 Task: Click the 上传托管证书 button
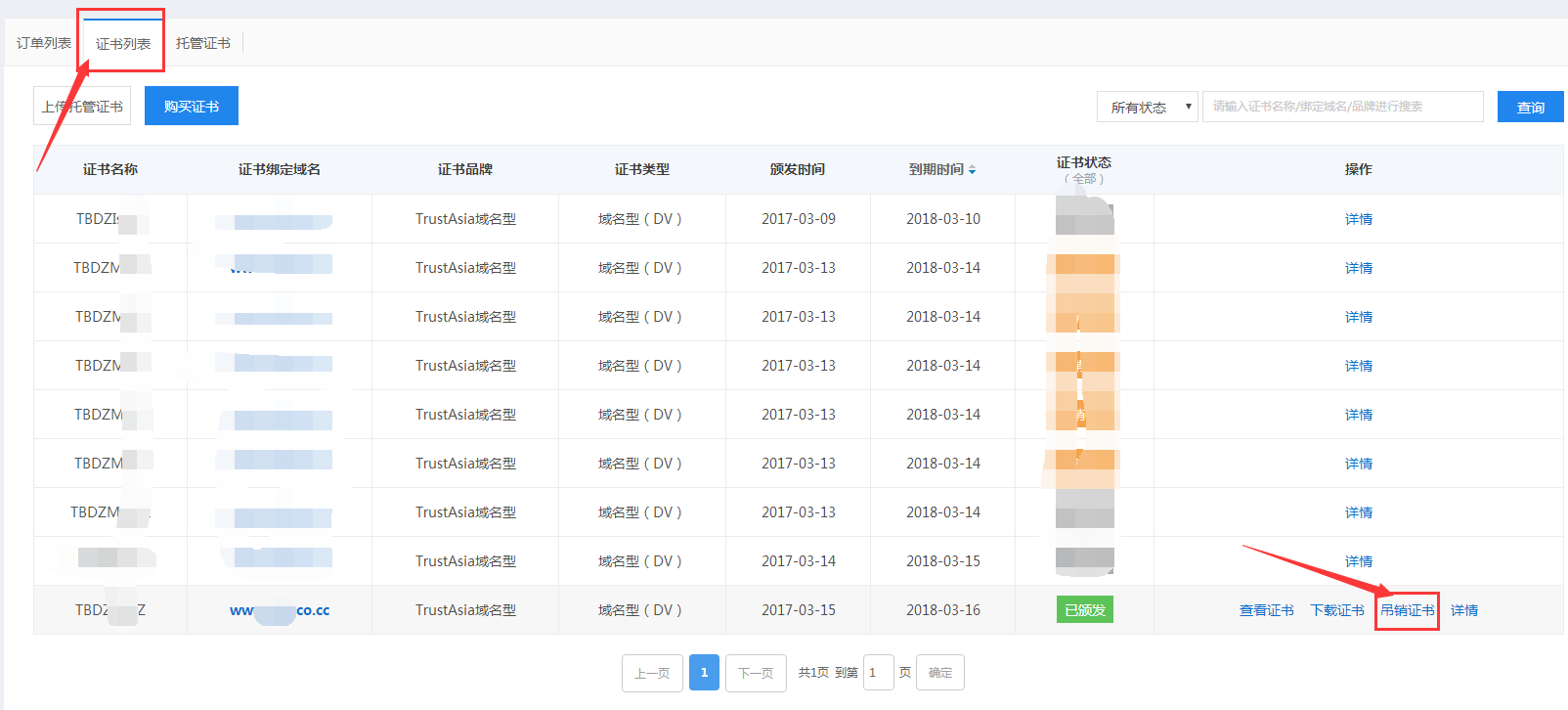point(82,107)
